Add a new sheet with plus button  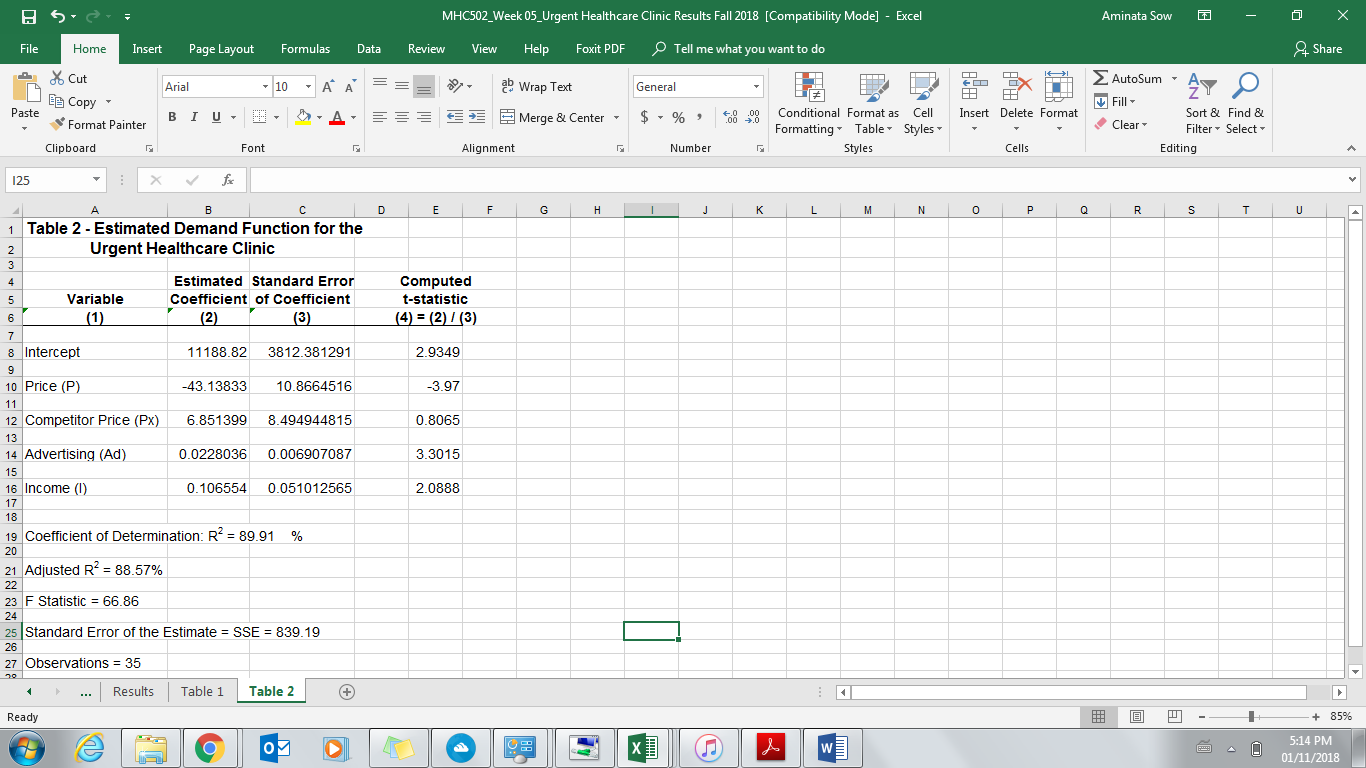pyautogui.click(x=346, y=692)
